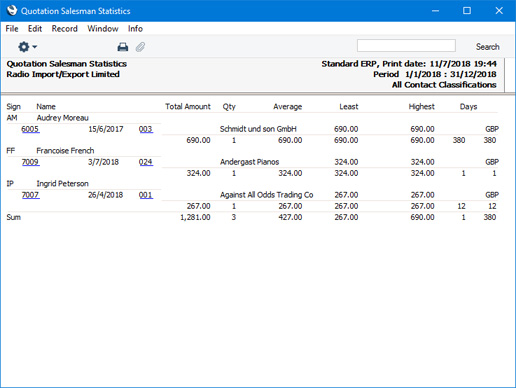Select the Audrey Moreau name
Screen dimensions: 516x388
(62, 118)
